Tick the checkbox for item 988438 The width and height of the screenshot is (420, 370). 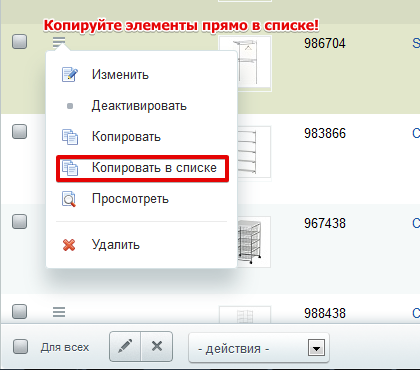tap(20, 311)
